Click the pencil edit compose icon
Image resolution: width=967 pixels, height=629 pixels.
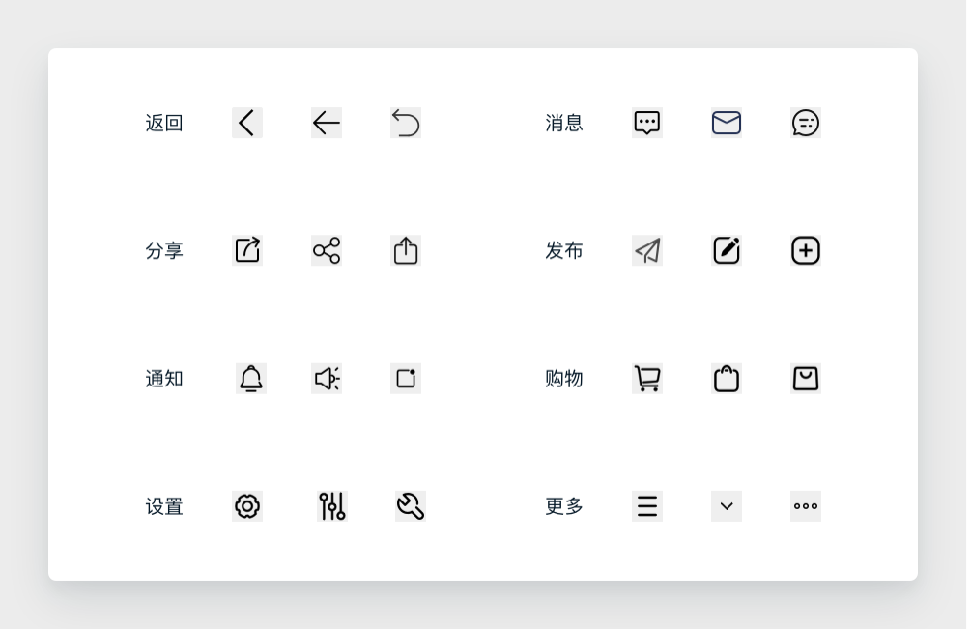click(x=726, y=251)
